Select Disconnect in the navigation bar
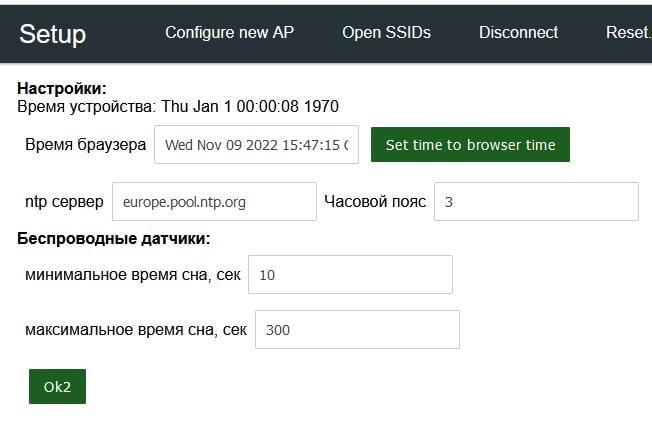This screenshot has height=430, width=652. [x=518, y=32]
